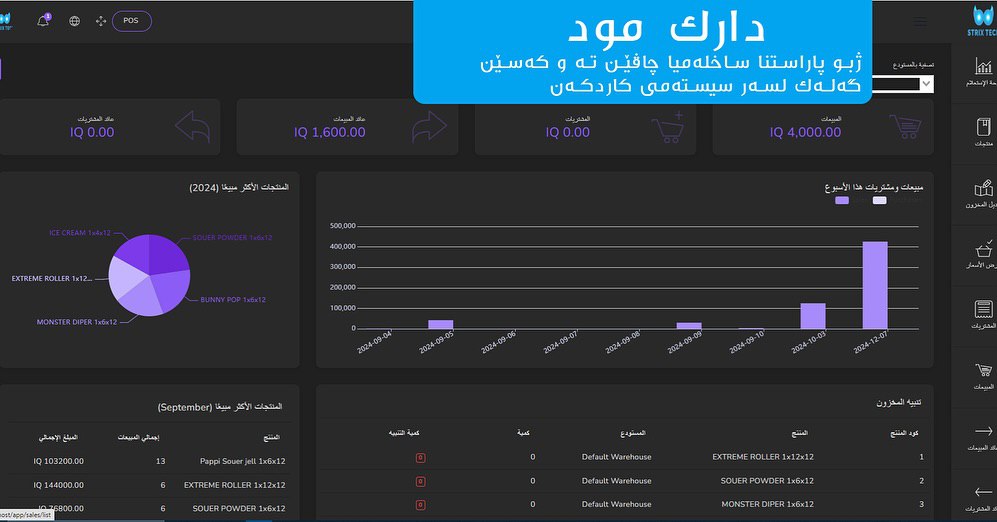Viewport: 997px width, 522px height.
Task: Select MONSTER DIPER 1x6x12 pie label
Action: [x=77, y=322]
